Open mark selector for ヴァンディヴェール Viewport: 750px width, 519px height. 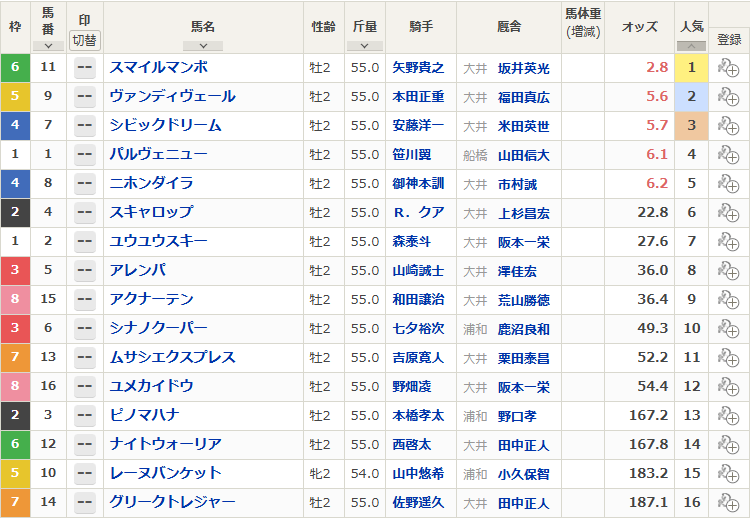coord(85,97)
